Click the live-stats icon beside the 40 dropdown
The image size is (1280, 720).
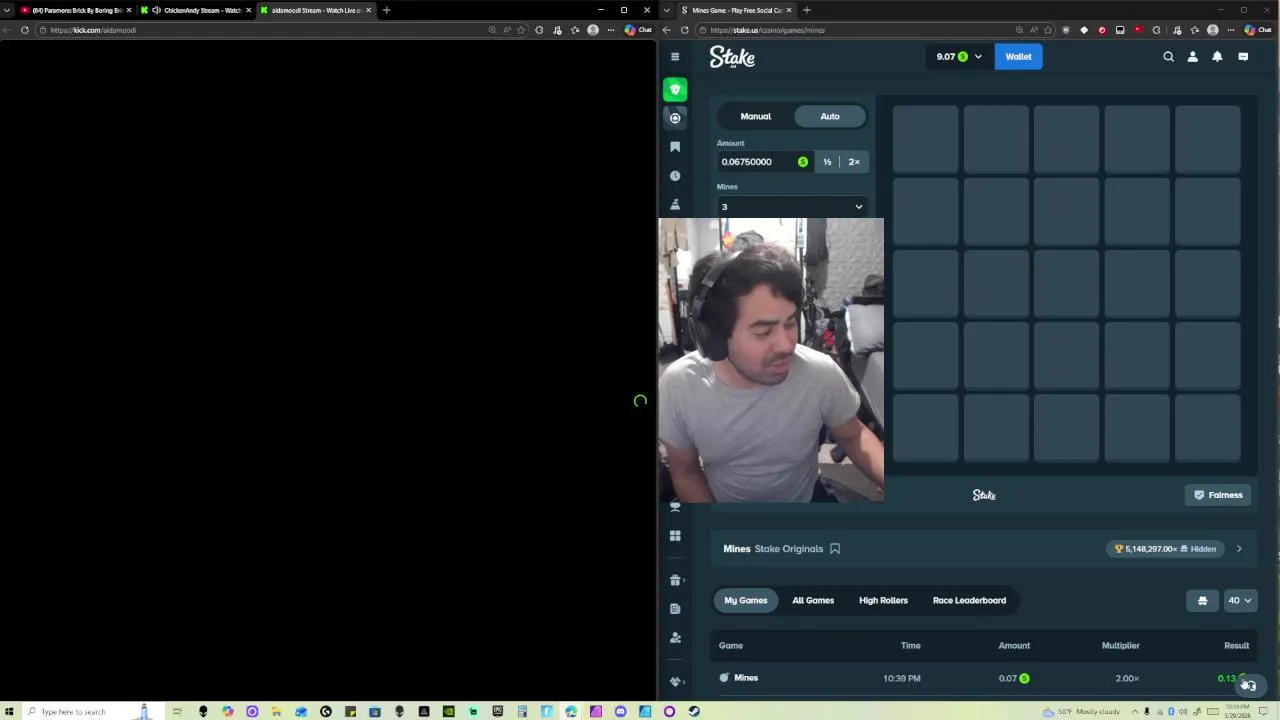1202,601
